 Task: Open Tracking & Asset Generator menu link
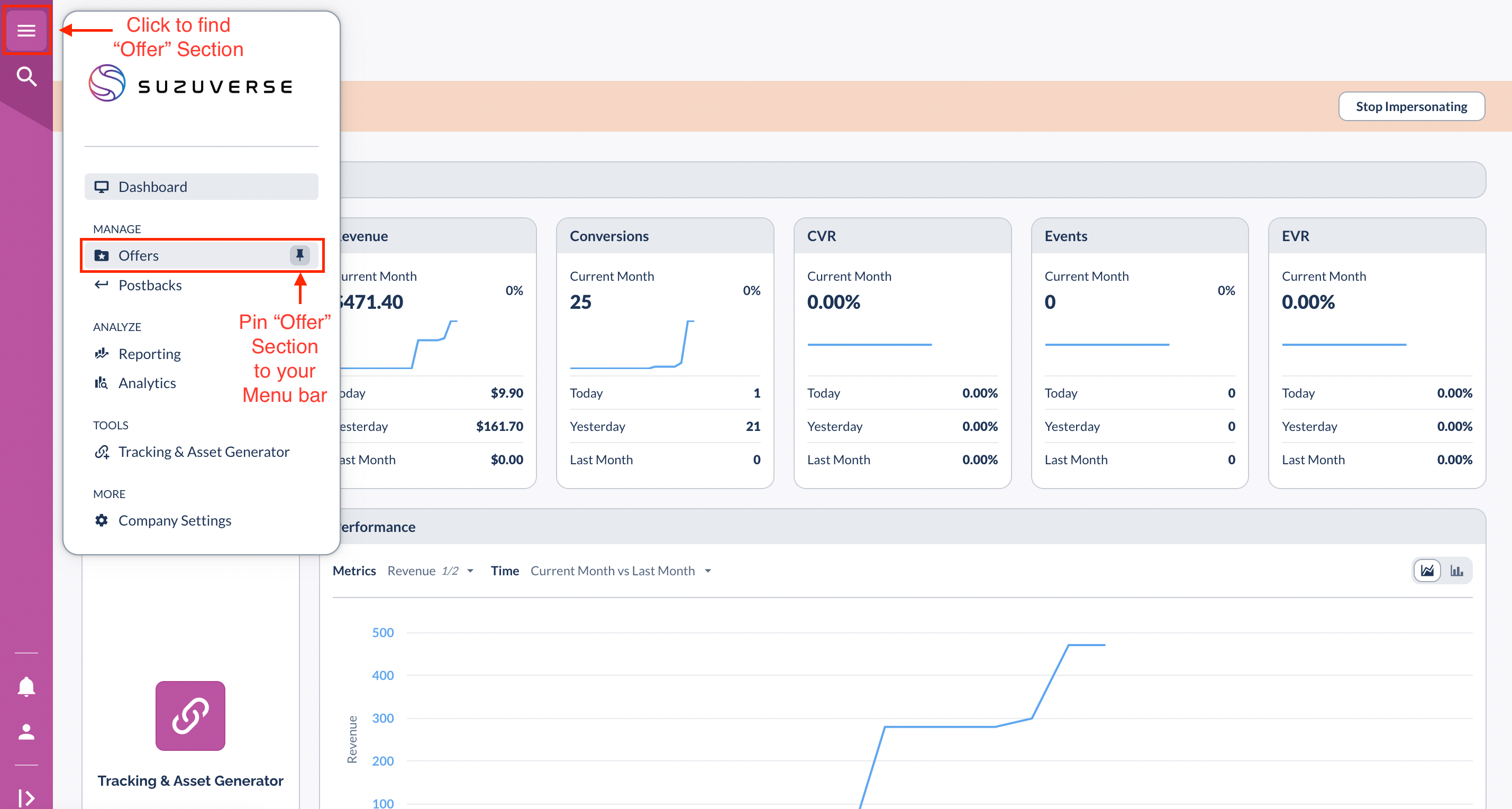[203, 452]
